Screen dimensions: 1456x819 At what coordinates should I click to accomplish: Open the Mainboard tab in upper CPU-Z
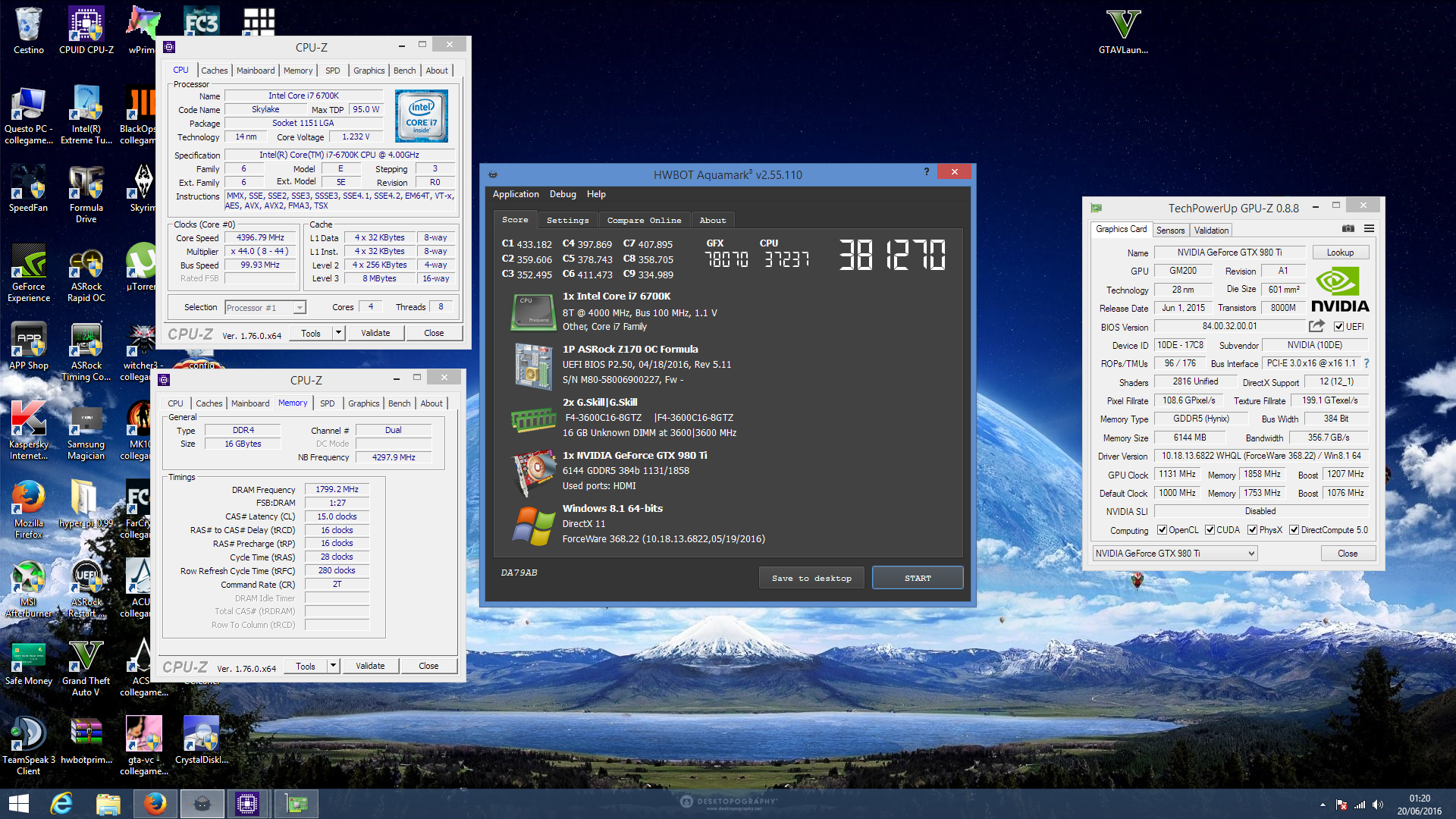(256, 71)
